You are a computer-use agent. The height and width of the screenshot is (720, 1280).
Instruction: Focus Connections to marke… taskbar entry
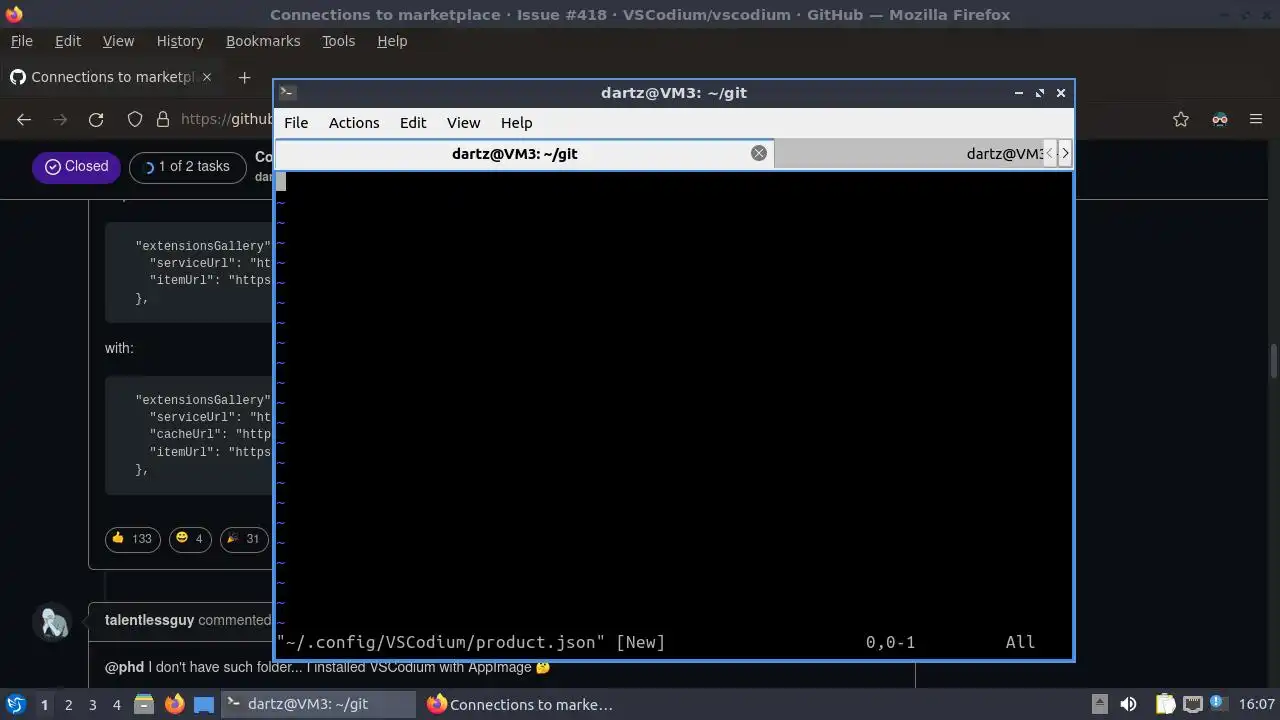520,704
